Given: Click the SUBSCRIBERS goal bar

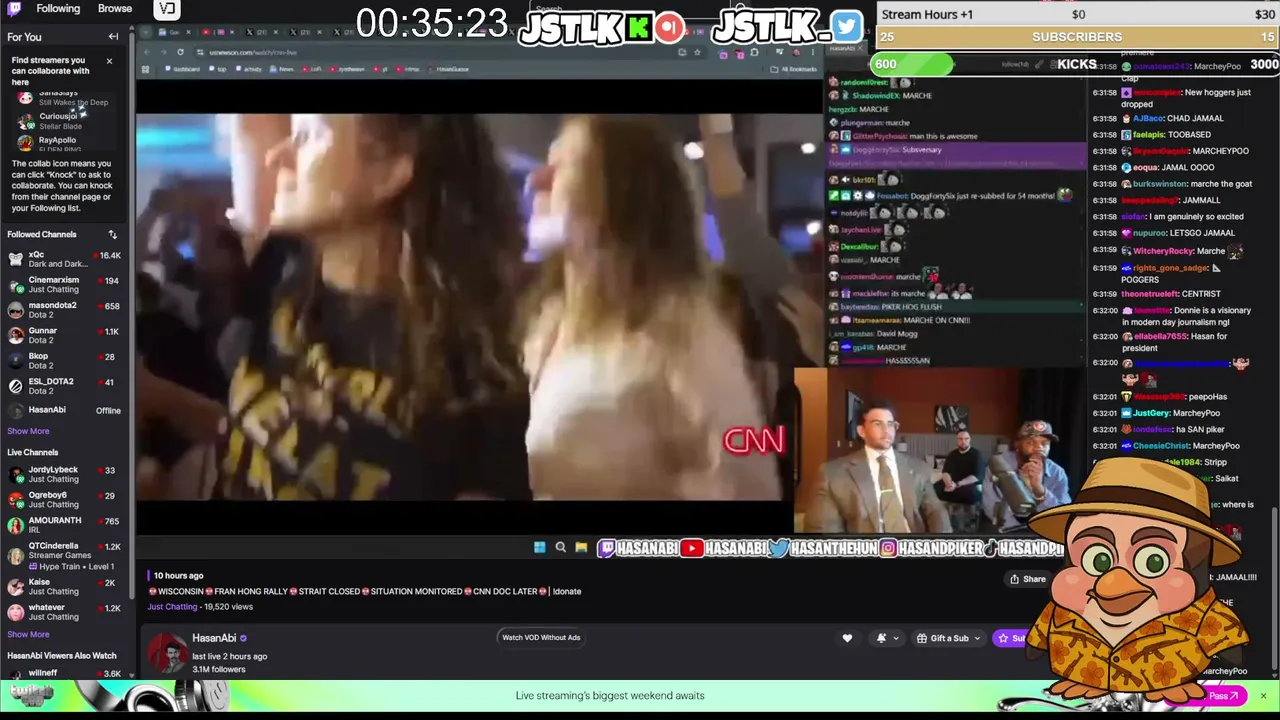Looking at the screenshot, I should [x=1077, y=37].
